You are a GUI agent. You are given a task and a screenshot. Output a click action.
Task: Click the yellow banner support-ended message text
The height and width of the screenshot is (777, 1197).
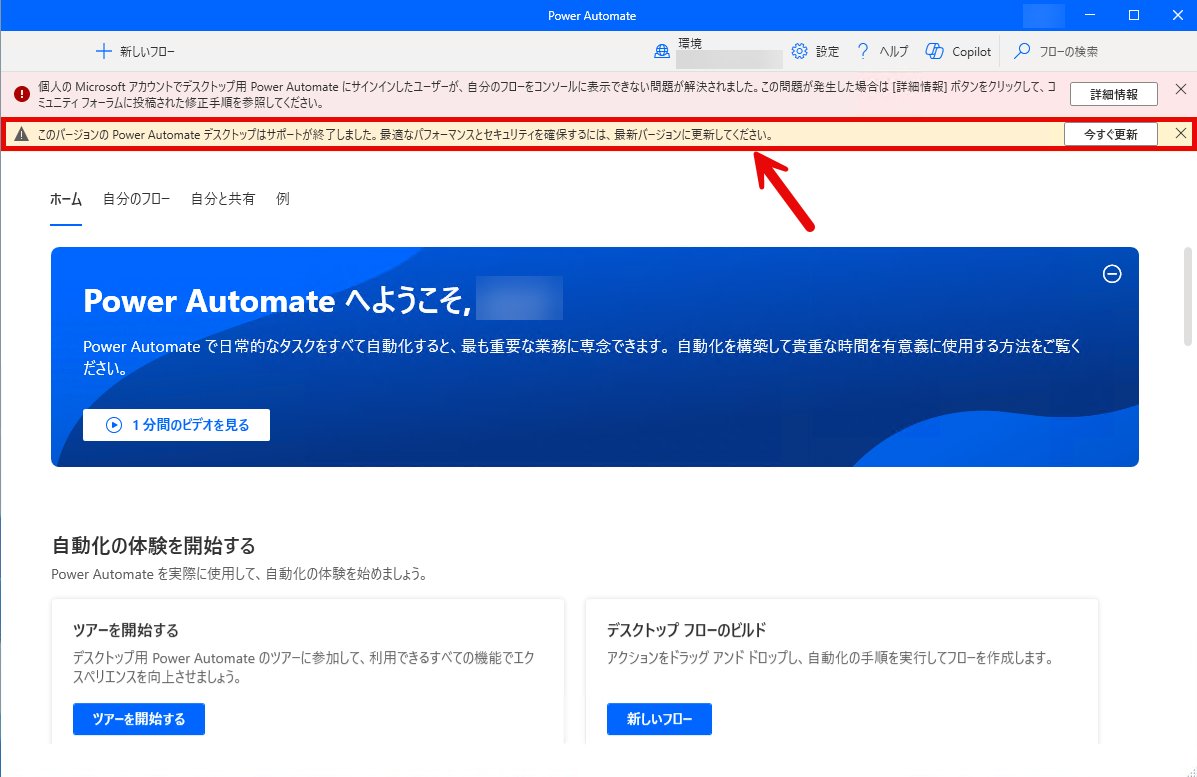coord(405,135)
